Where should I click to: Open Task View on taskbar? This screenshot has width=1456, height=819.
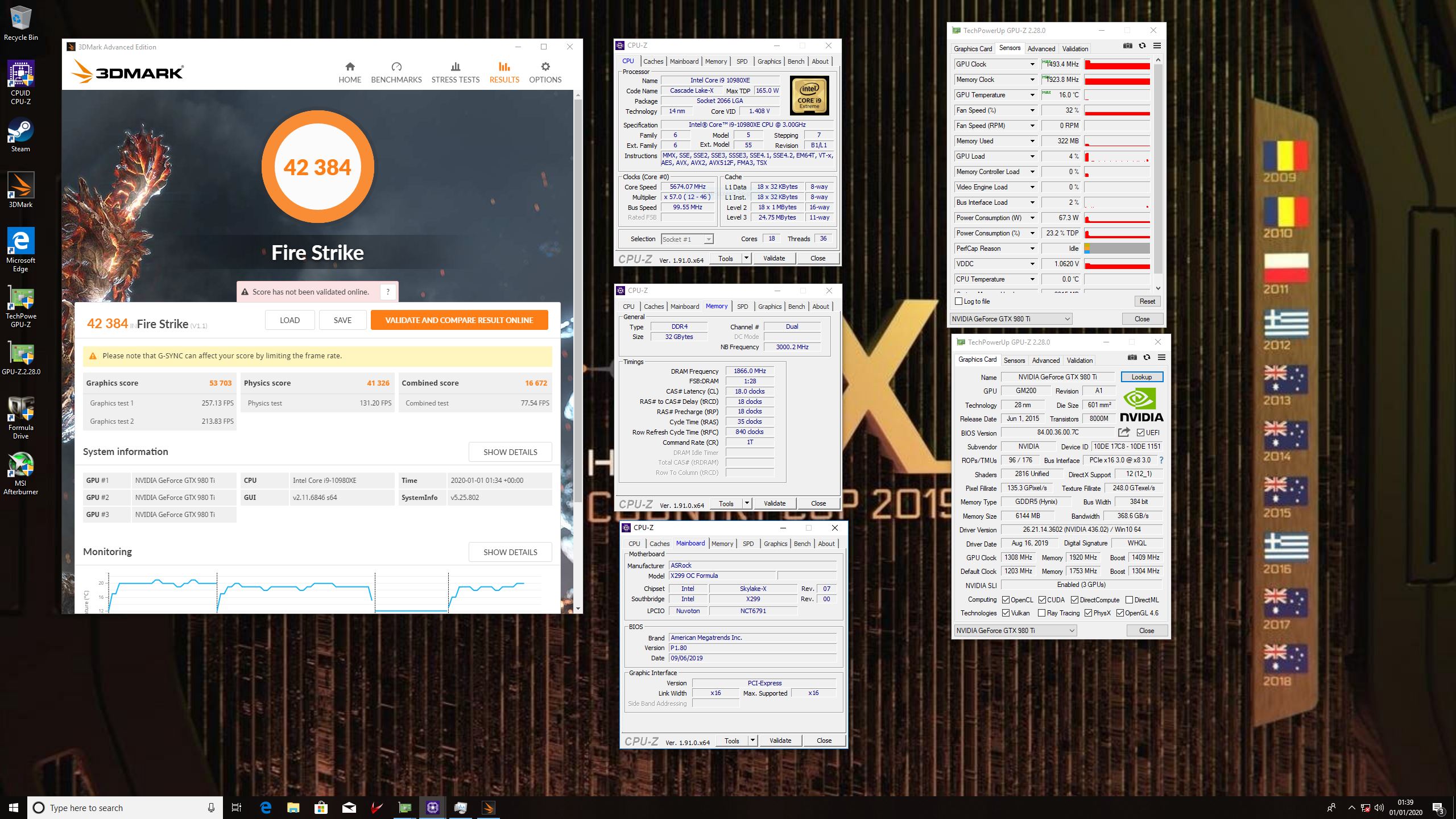pos(237,808)
